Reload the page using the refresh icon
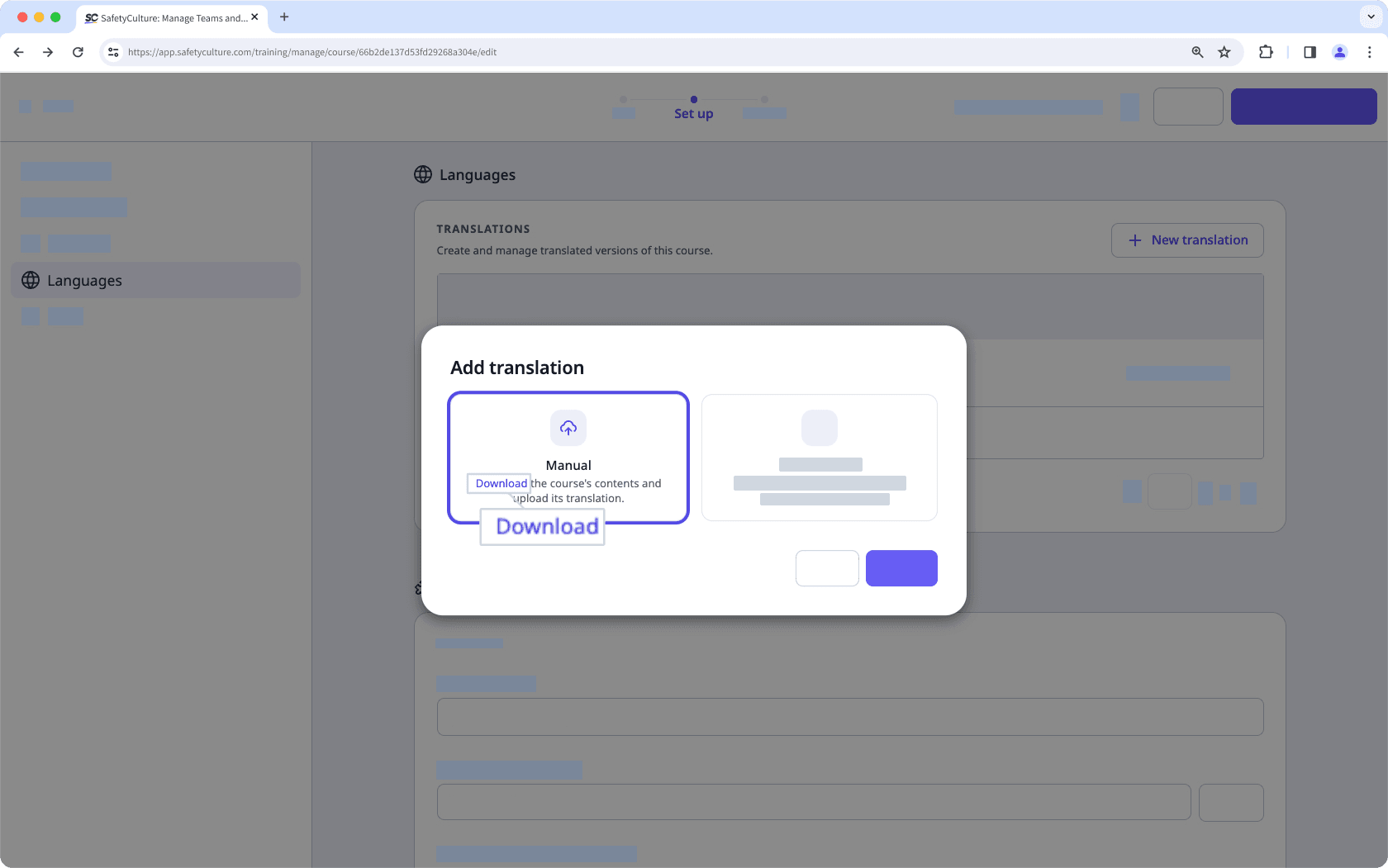Screen dimensions: 1388x868 (x=78, y=51)
